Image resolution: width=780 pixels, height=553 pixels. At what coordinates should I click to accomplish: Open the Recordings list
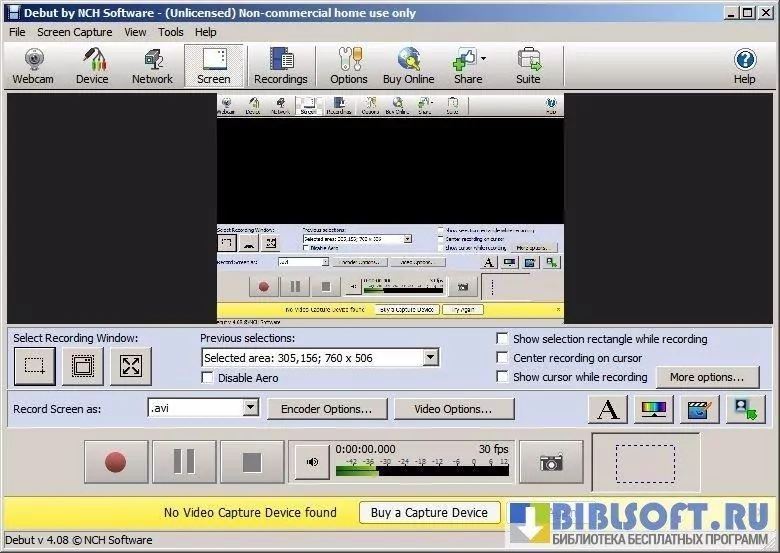[x=280, y=66]
